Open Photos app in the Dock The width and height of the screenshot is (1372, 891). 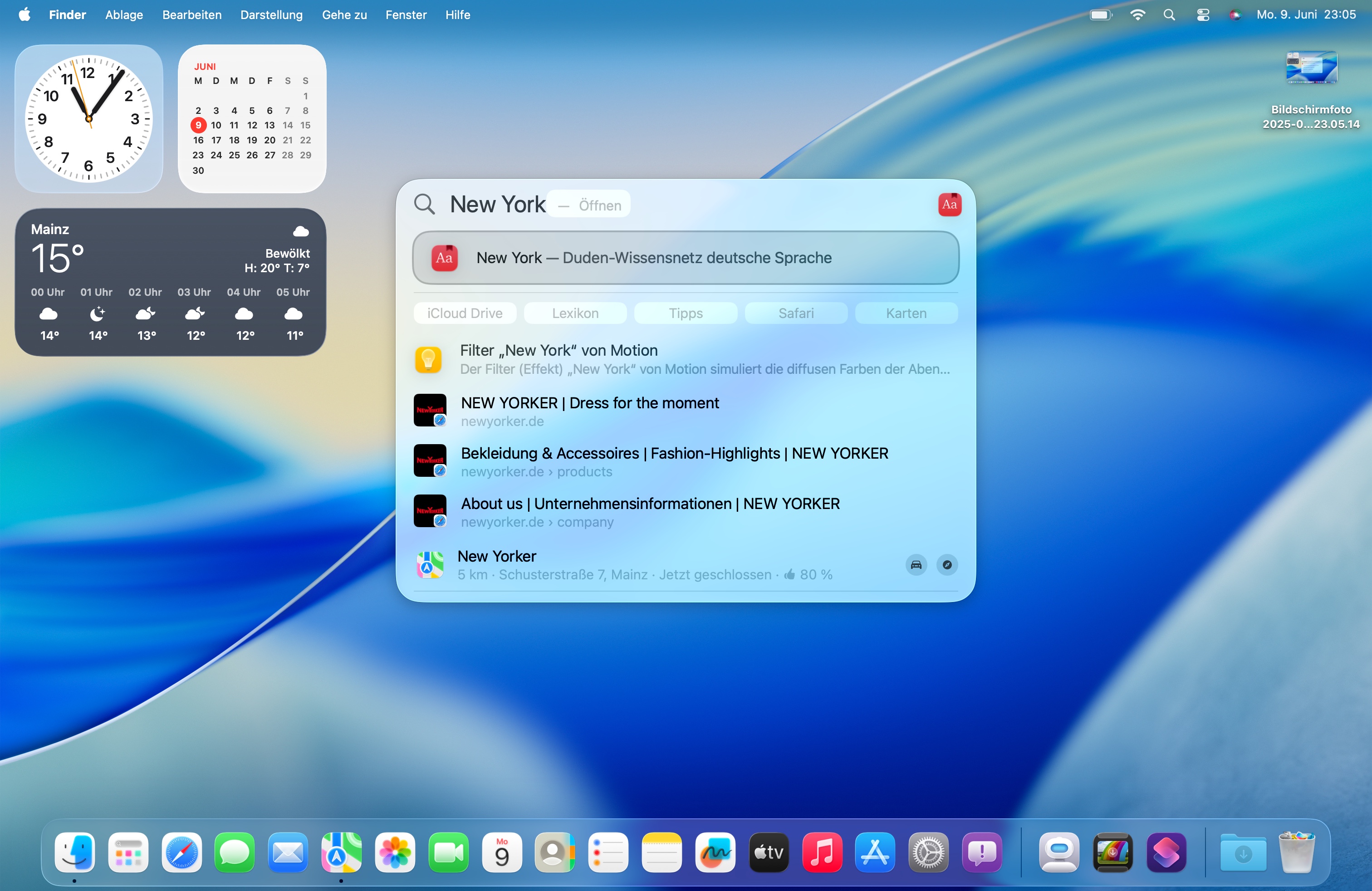click(395, 852)
